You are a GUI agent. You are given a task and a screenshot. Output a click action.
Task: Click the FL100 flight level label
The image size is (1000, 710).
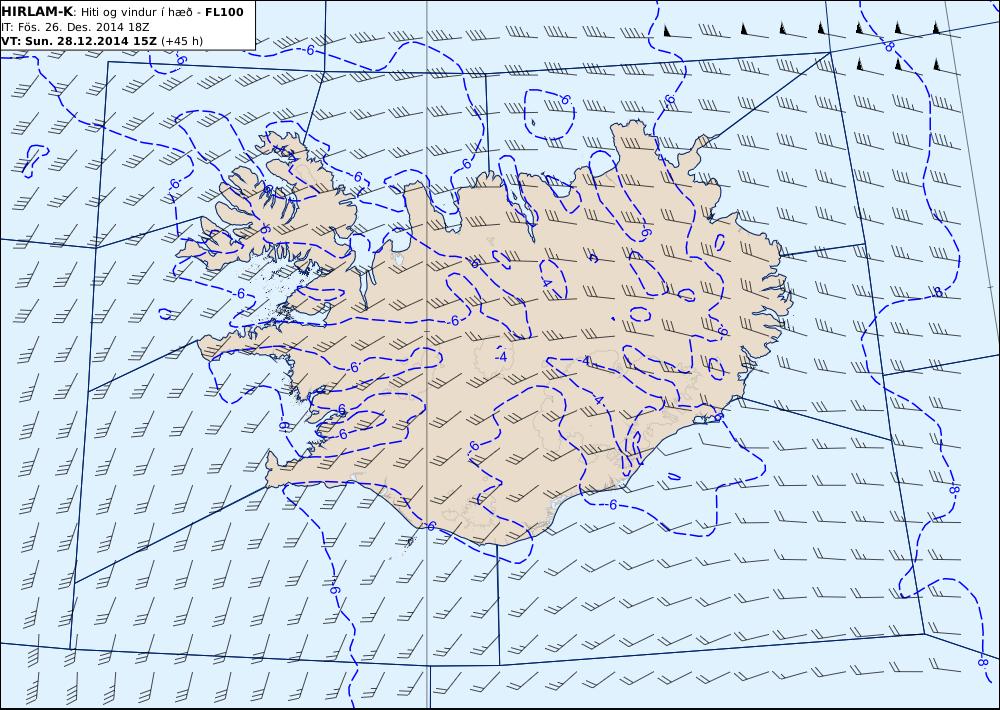point(224,12)
